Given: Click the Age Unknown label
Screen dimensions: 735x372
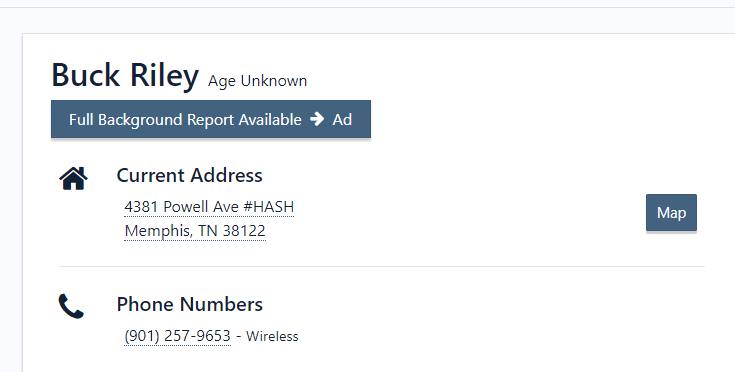Looking at the screenshot, I should 257,81.
